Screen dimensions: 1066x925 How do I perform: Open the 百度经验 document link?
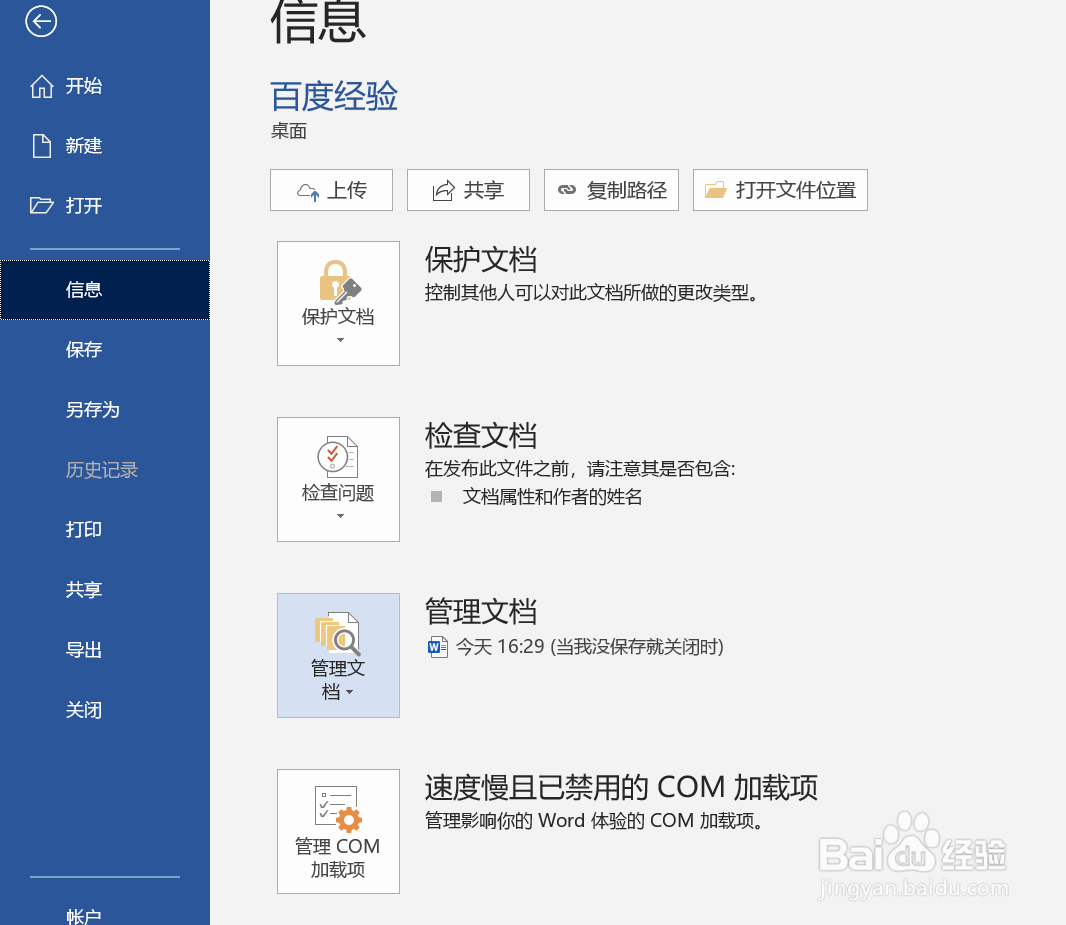tap(334, 97)
